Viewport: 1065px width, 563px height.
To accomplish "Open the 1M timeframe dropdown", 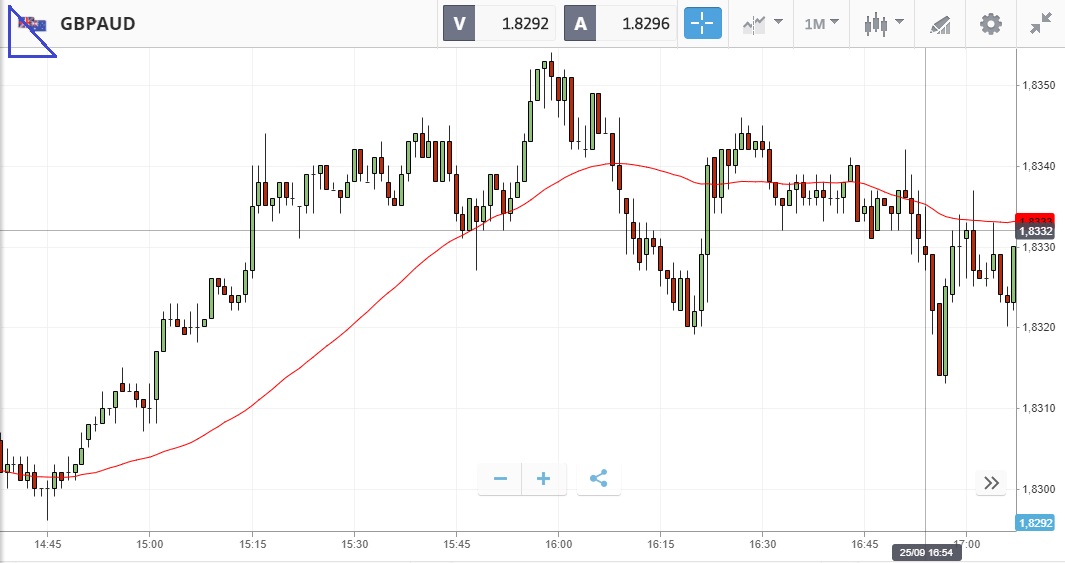I will click(822, 24).
